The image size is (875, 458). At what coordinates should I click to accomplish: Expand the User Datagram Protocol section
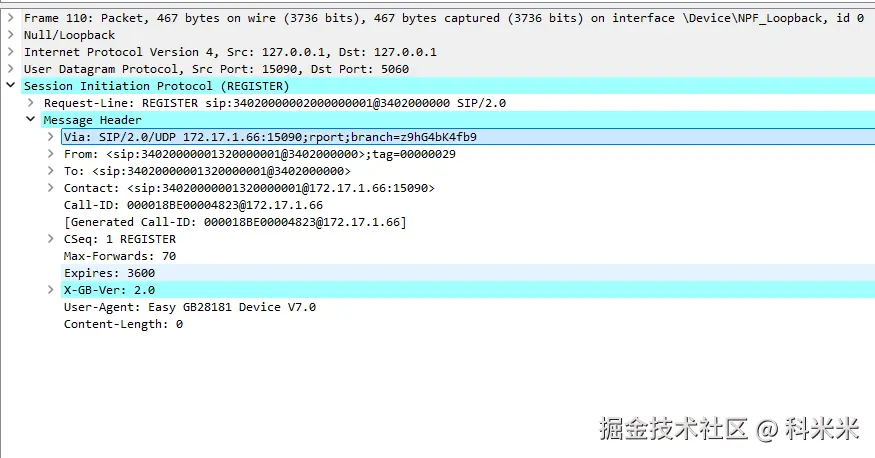tap(10, 69)
